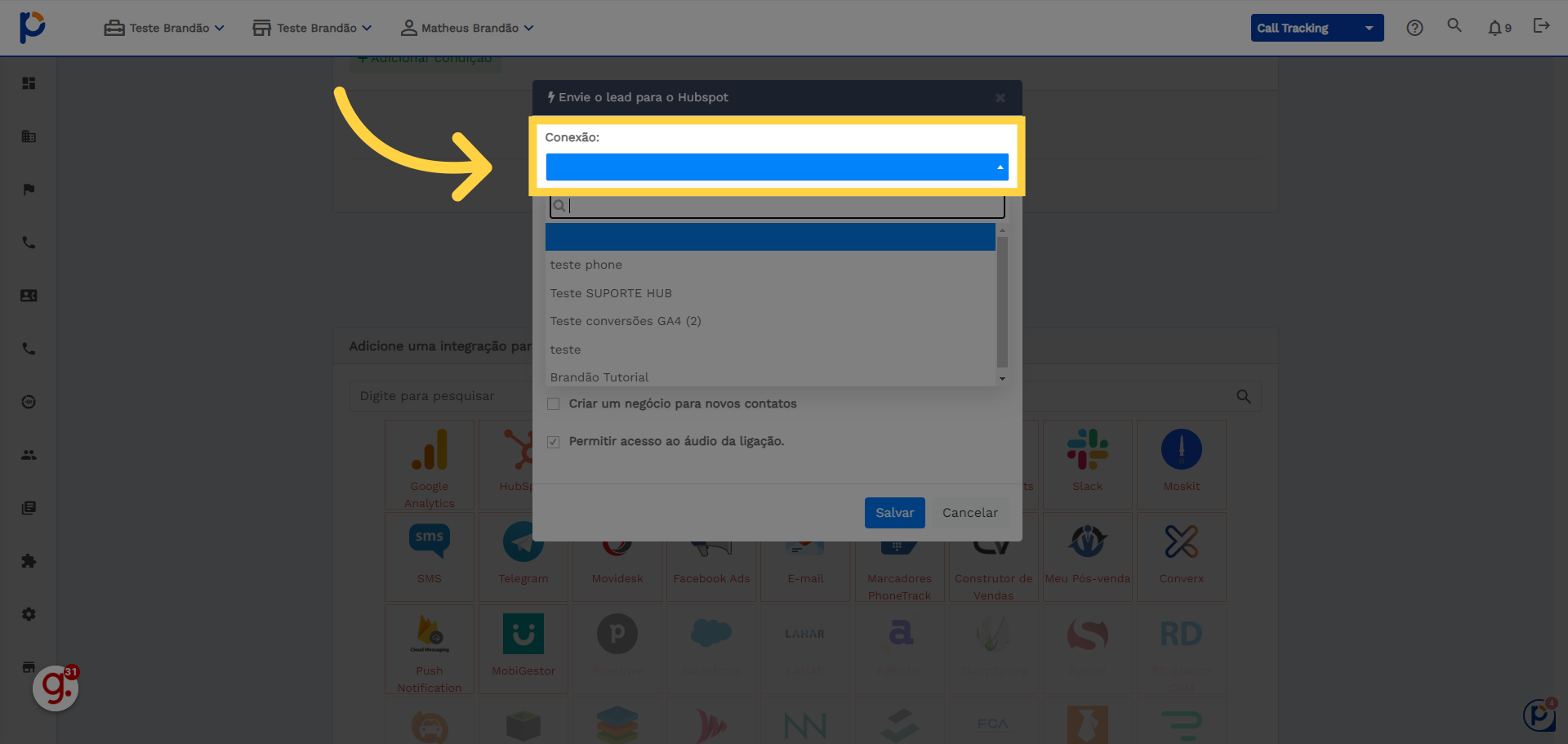Screen dimensions: 1568x744
Task: Select the Converx integration card
Action: click(1181, 557)
